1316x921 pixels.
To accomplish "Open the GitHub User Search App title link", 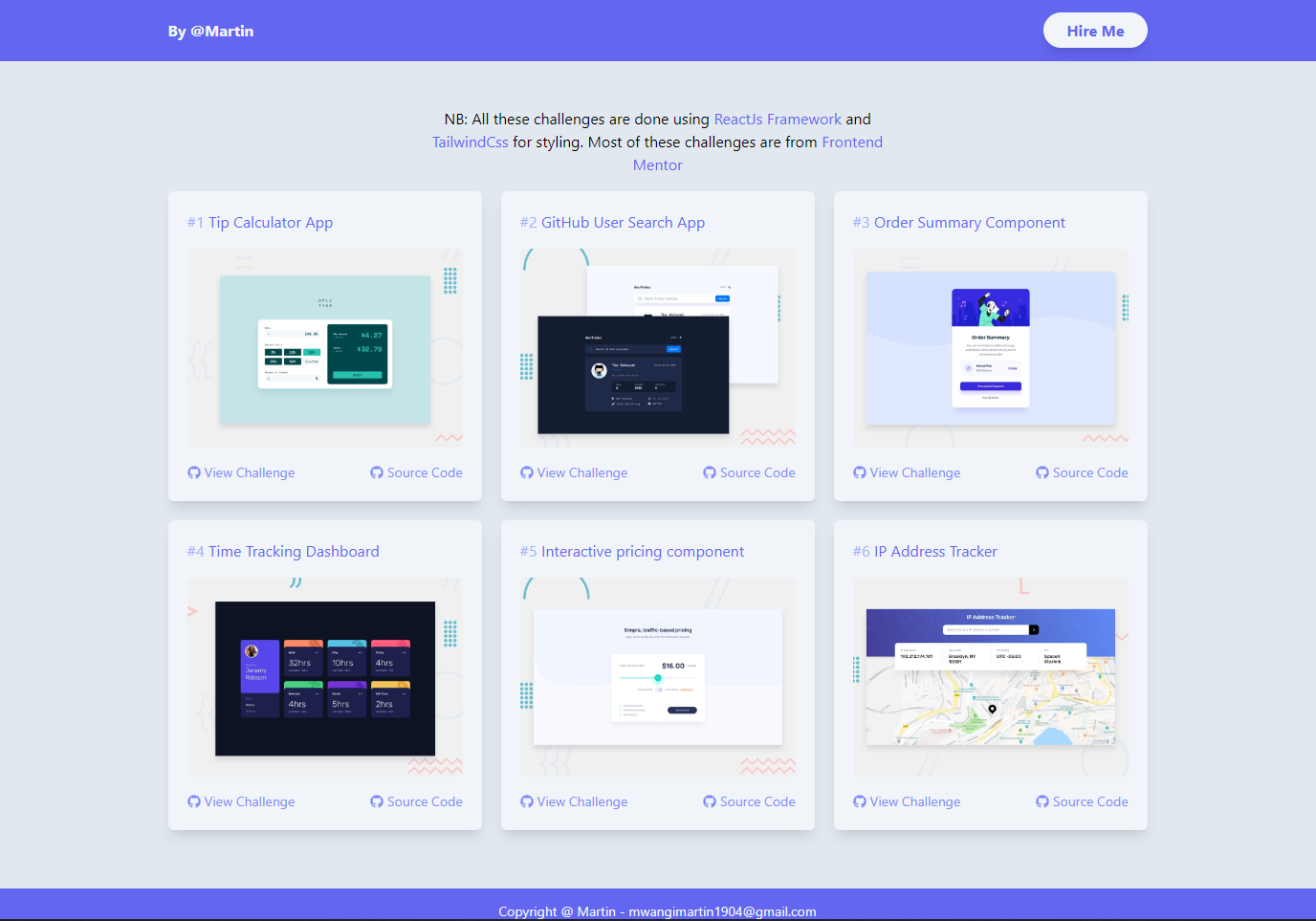I will 623,222.
